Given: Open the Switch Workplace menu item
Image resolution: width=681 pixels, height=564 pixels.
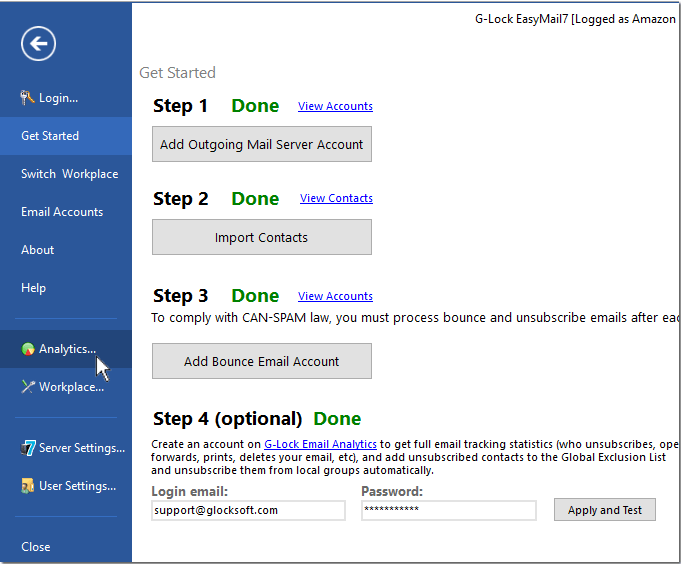Looking at the screenshot, I should click(x=66, y=174).
